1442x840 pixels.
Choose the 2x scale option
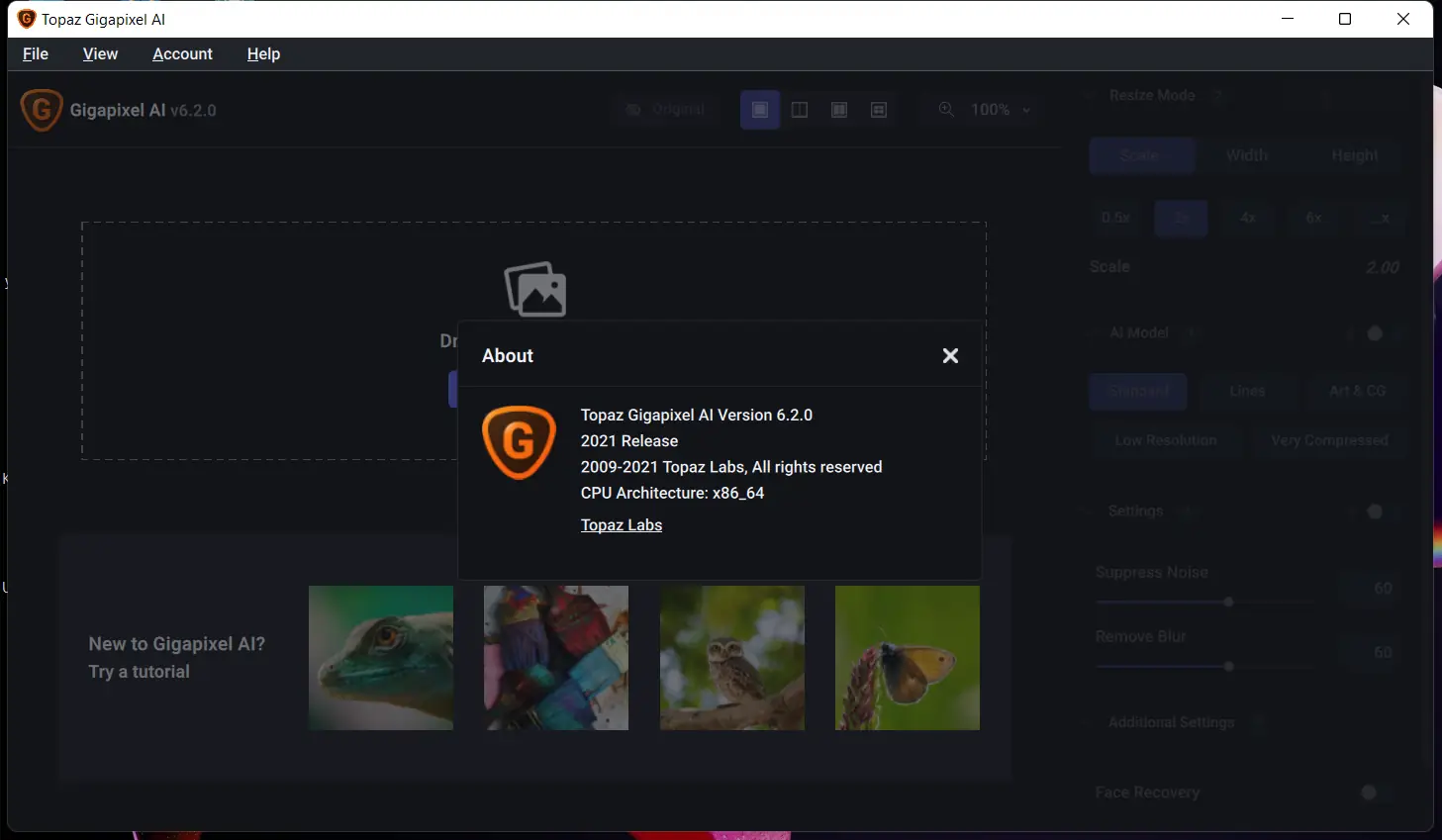[x=1181, y=218]
